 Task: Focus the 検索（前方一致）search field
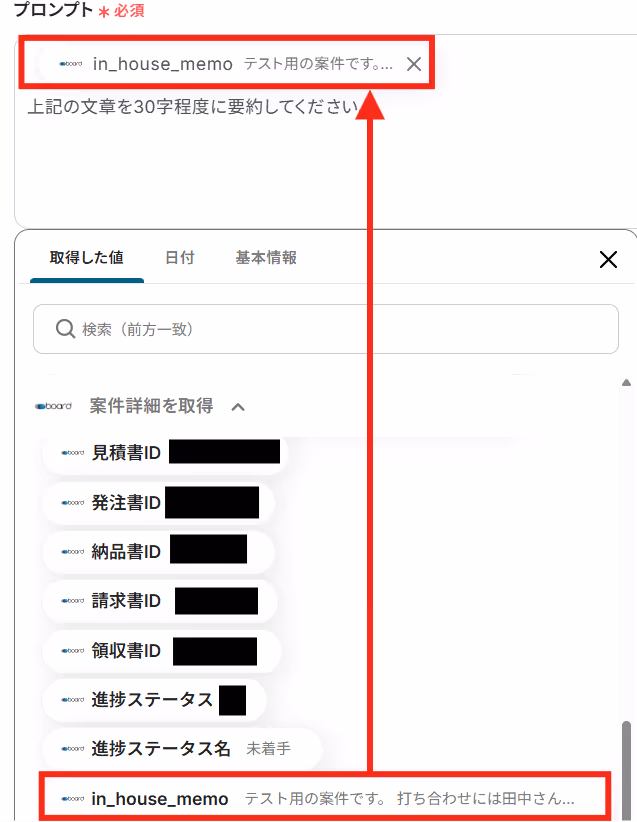(x=326, y=329)
